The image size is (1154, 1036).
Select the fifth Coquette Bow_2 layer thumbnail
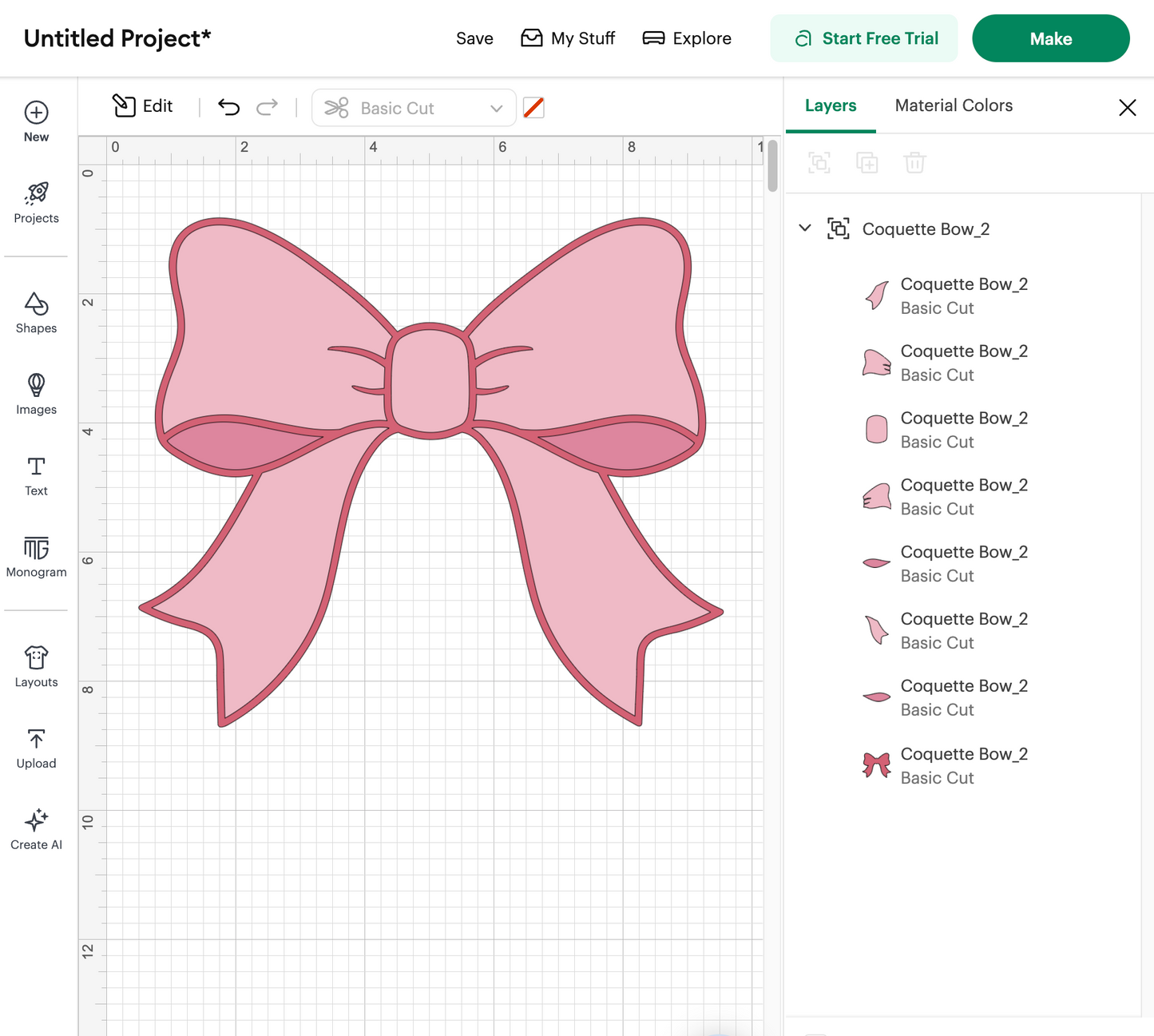pos(877,563)
